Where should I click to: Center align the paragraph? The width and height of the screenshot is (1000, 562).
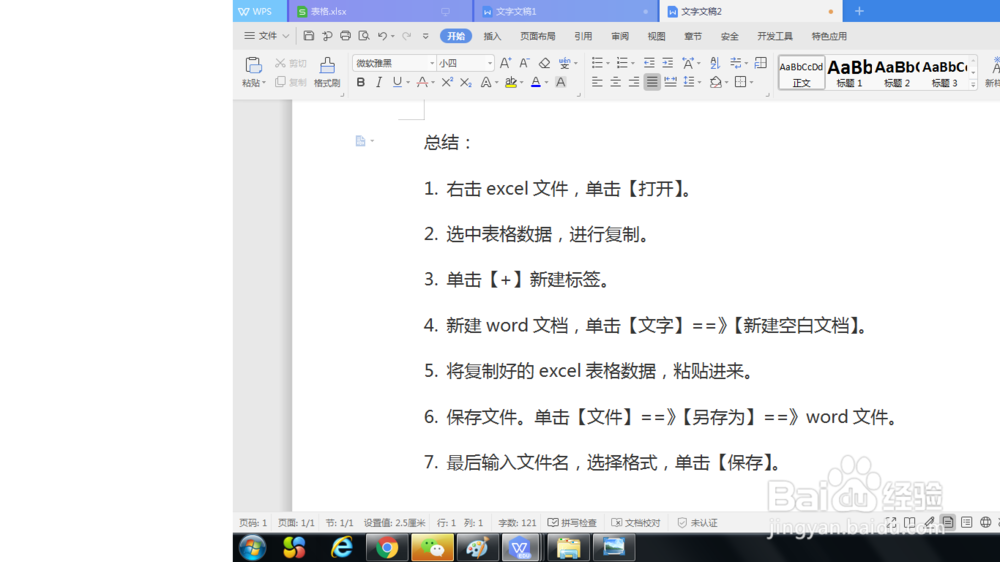click(x=615, y=82)
